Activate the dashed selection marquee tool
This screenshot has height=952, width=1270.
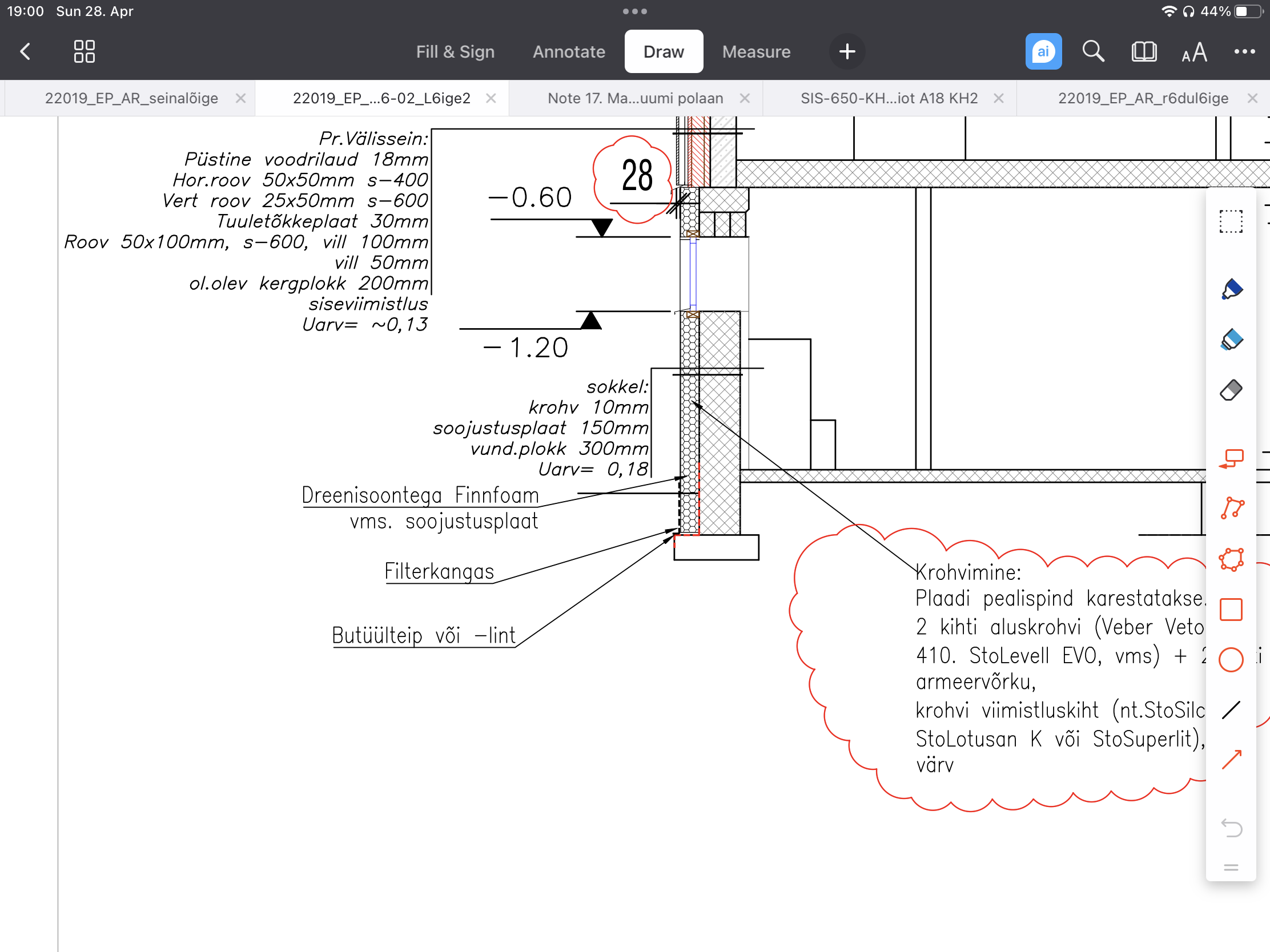tap(1231, 221)
